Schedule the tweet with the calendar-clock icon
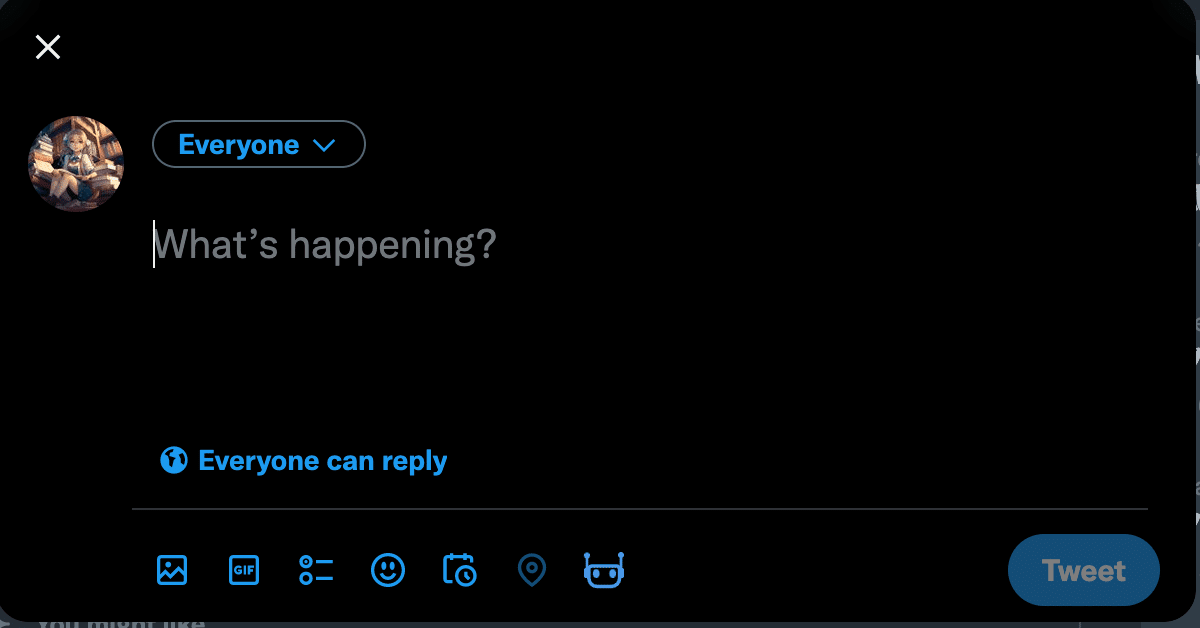1200x628 pixels. pos(459,570)
